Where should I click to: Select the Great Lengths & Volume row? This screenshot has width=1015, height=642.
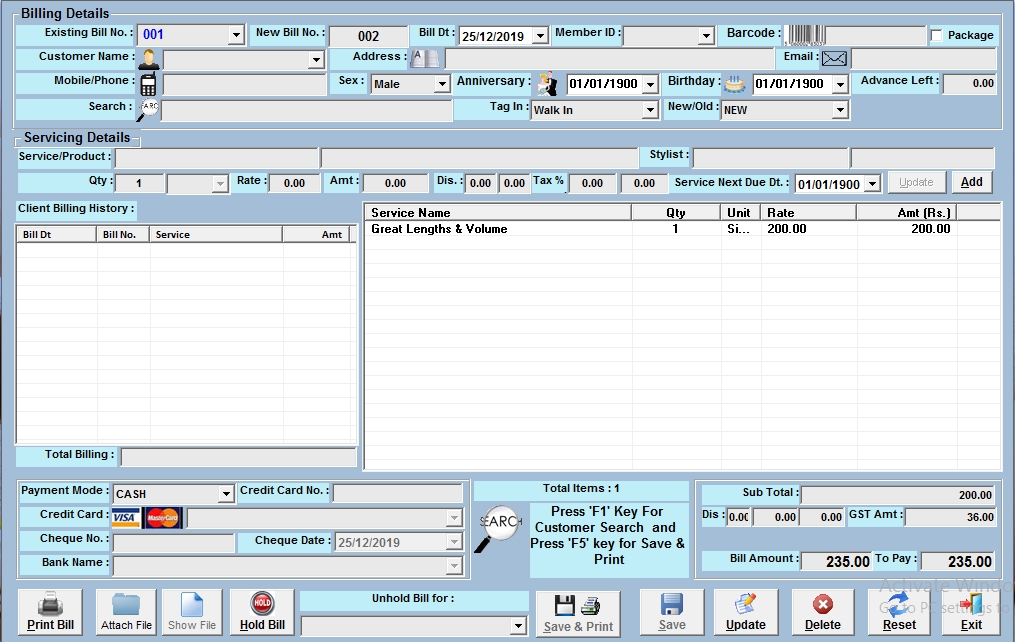coord(439,229)
